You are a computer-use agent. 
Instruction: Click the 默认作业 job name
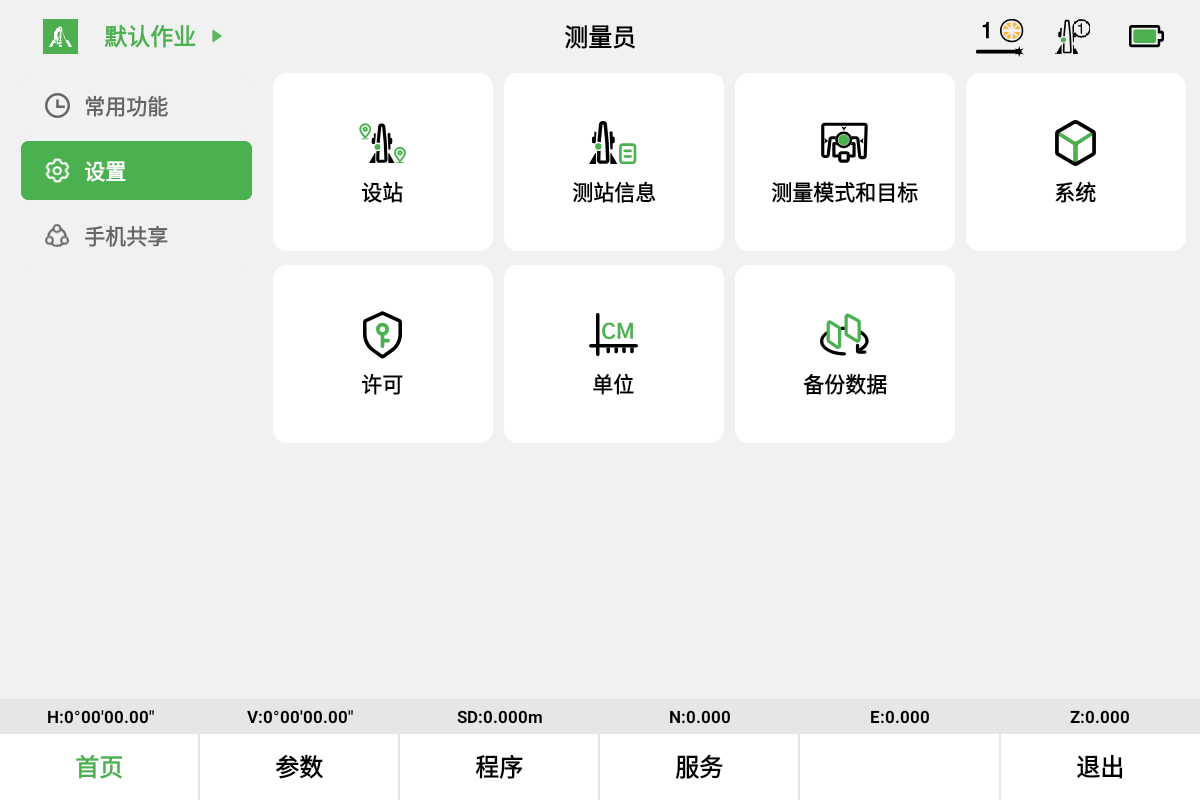[x=150, y=37]
